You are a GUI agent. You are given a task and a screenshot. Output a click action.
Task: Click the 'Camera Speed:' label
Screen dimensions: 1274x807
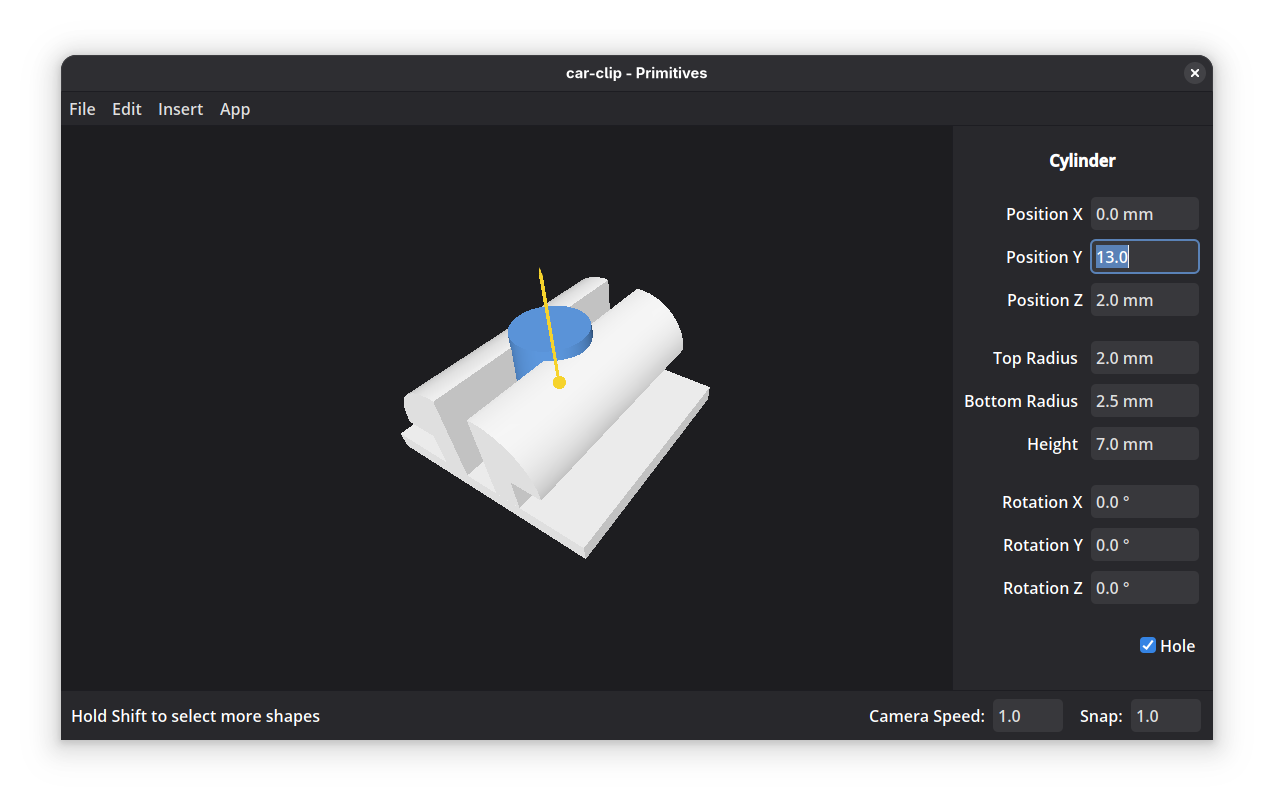927,716
